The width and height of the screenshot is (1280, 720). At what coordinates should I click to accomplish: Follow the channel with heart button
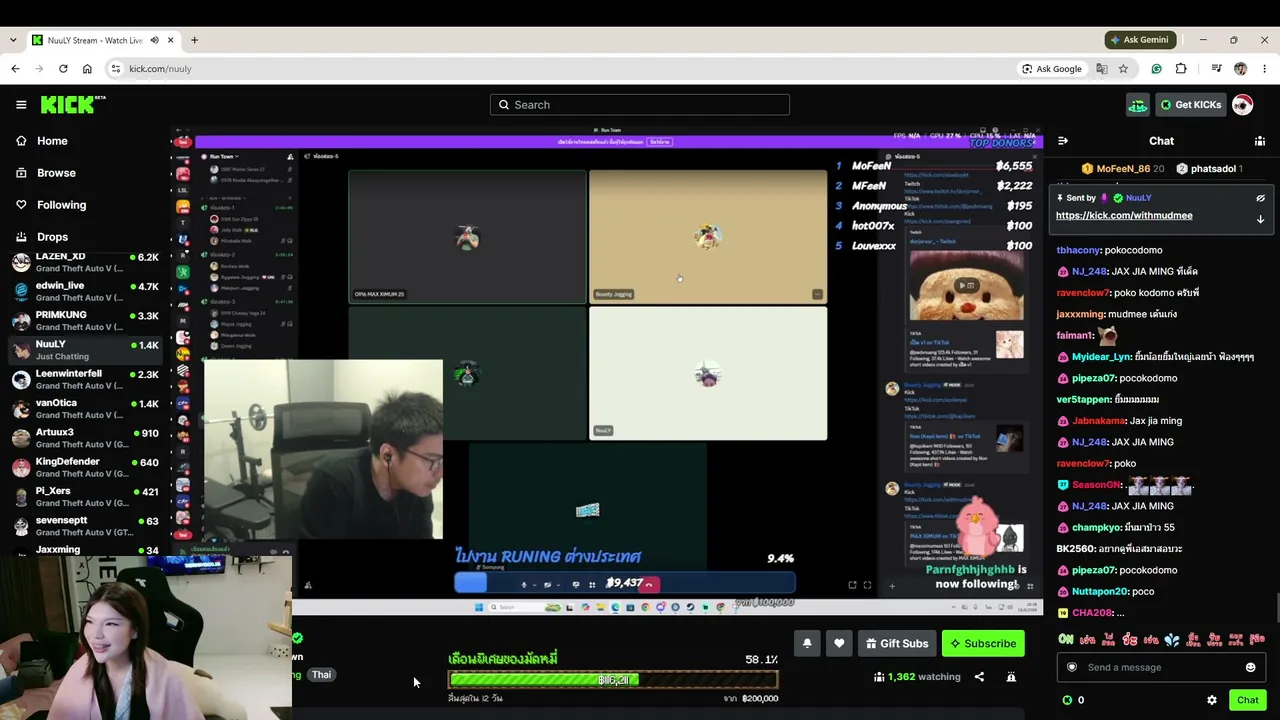[x=839, y=643]
